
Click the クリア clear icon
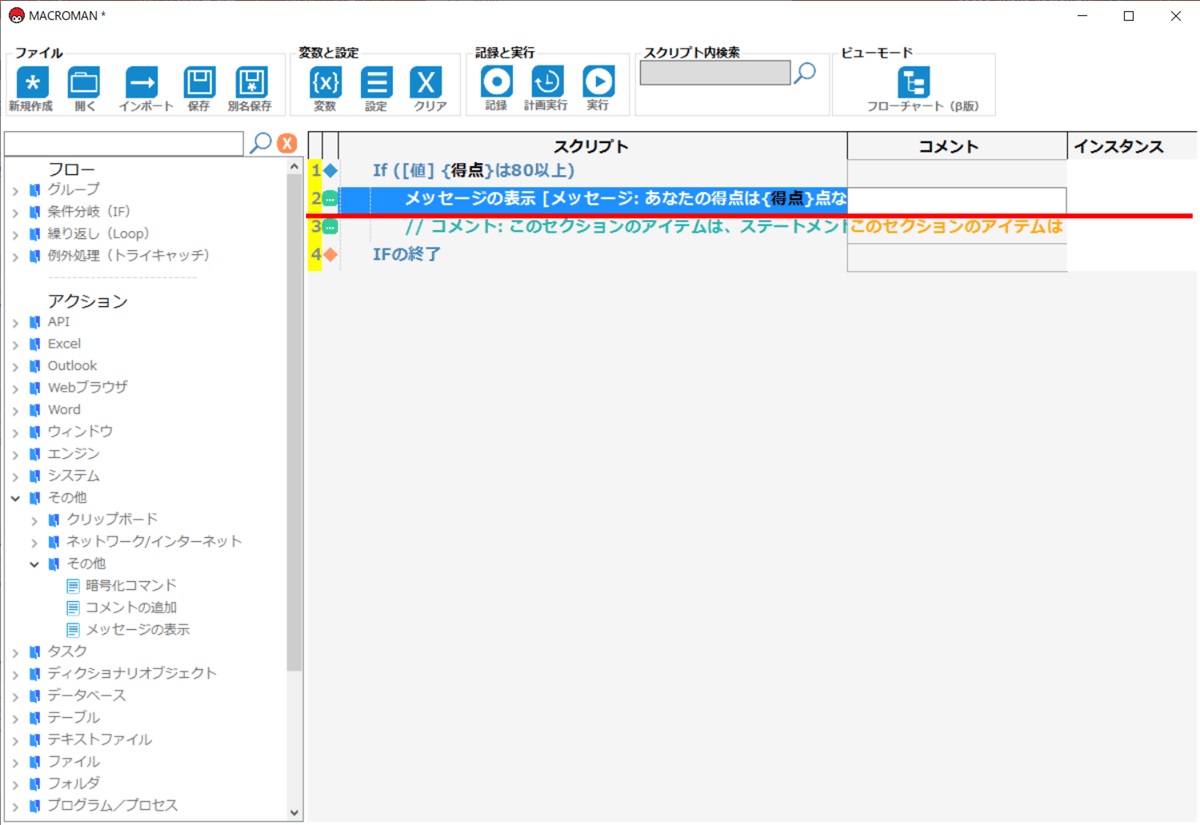tap(427, 82)
